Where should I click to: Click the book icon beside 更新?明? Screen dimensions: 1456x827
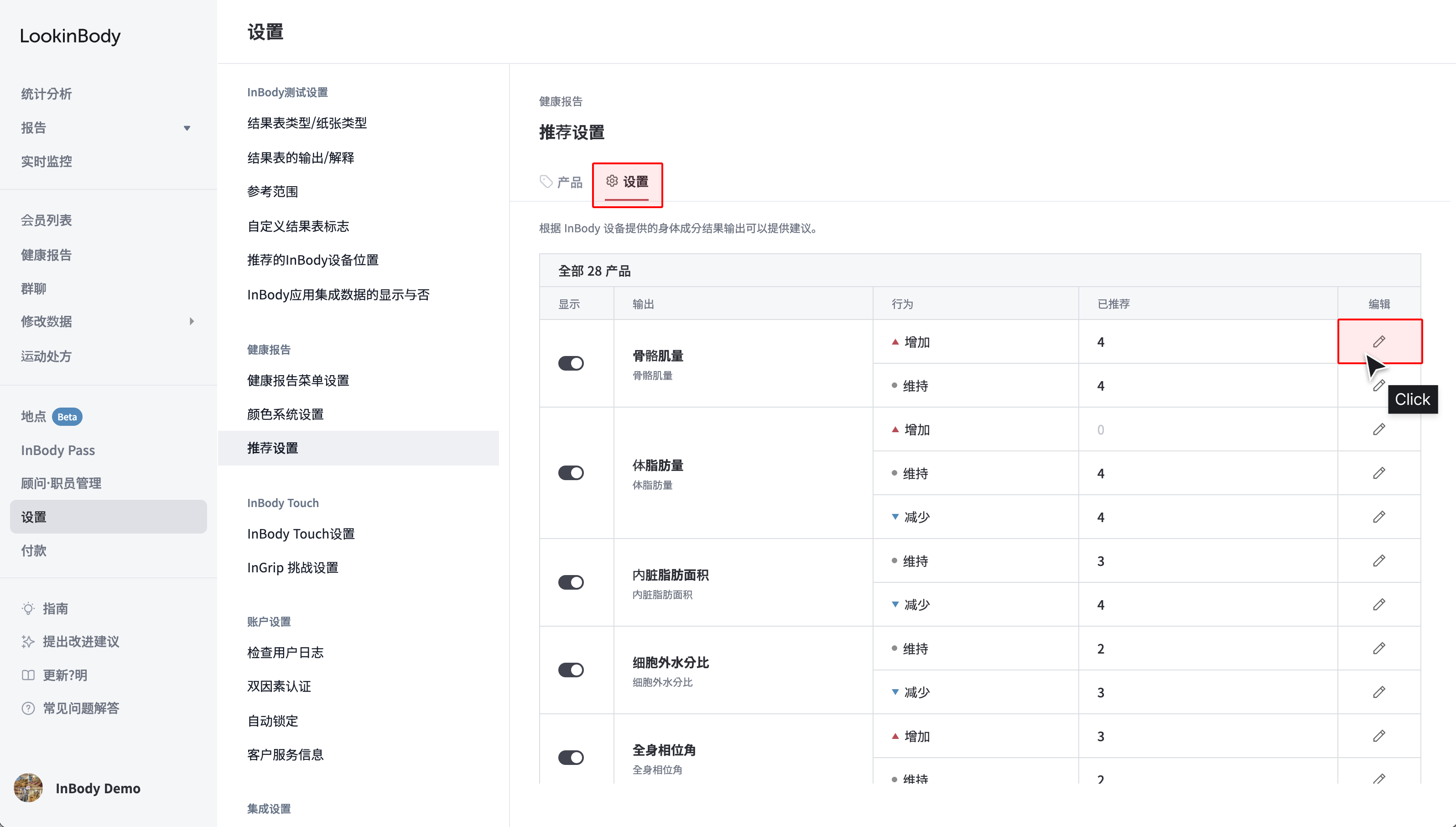[x=28, y=675]
